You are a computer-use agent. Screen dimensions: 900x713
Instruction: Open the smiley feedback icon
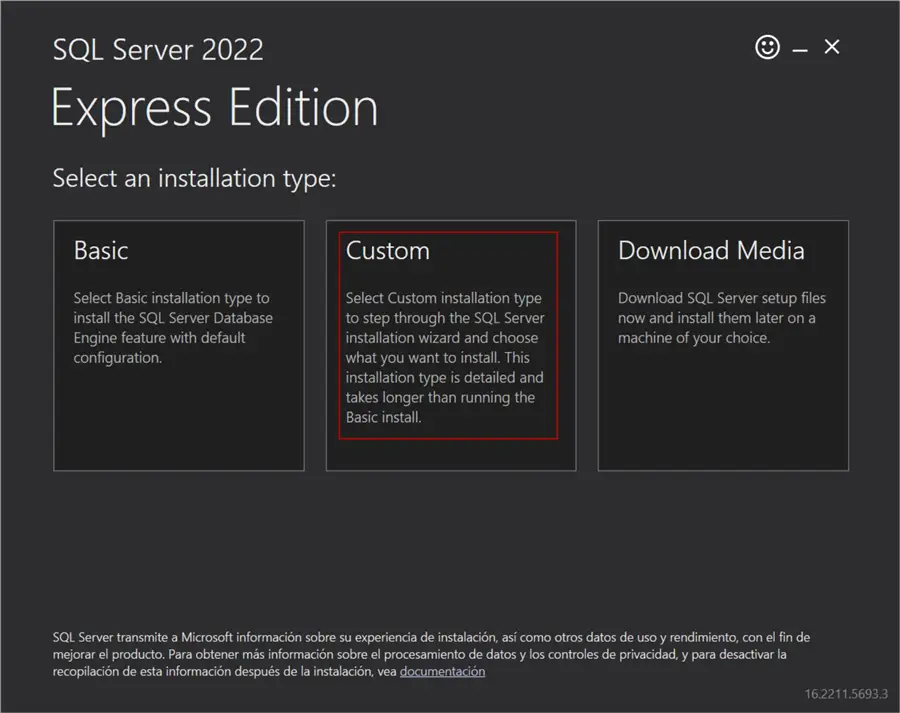click(x=767, y=47)
